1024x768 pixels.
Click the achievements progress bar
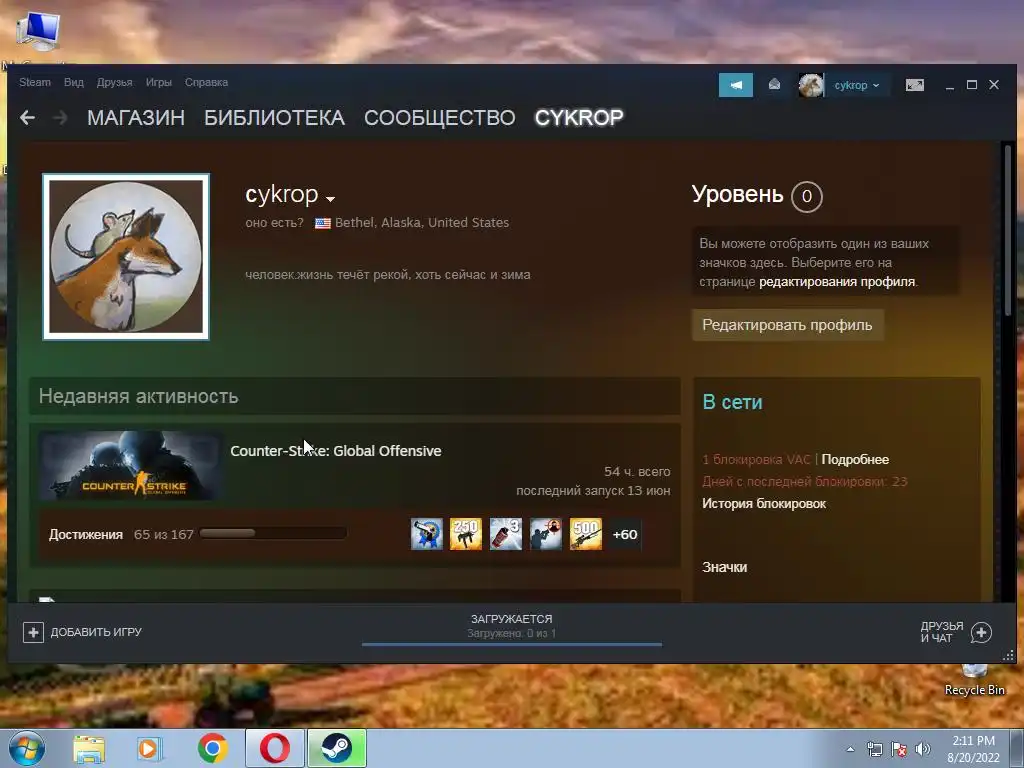point(273,534)
